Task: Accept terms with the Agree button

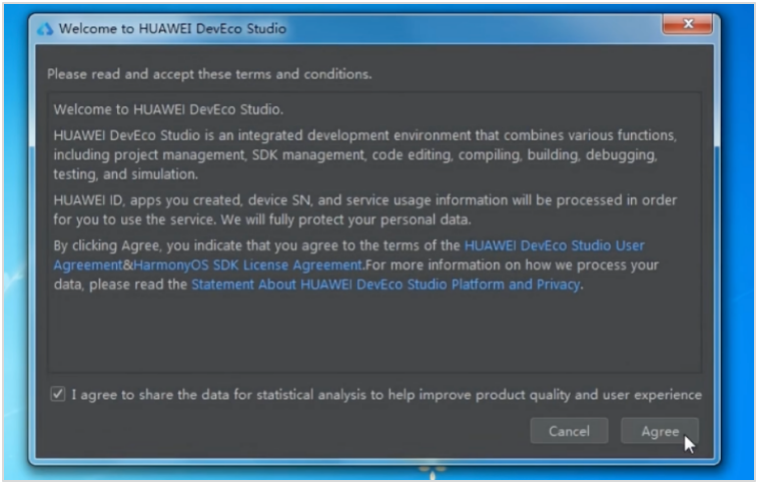Action: tap(660, 431)
